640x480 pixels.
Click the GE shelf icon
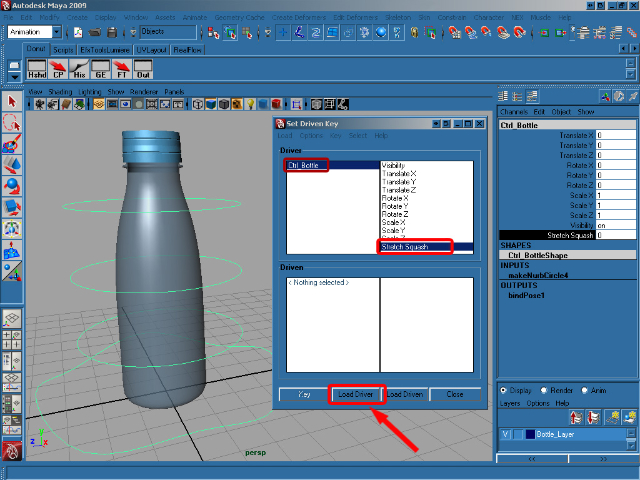[x=101, y=69]
